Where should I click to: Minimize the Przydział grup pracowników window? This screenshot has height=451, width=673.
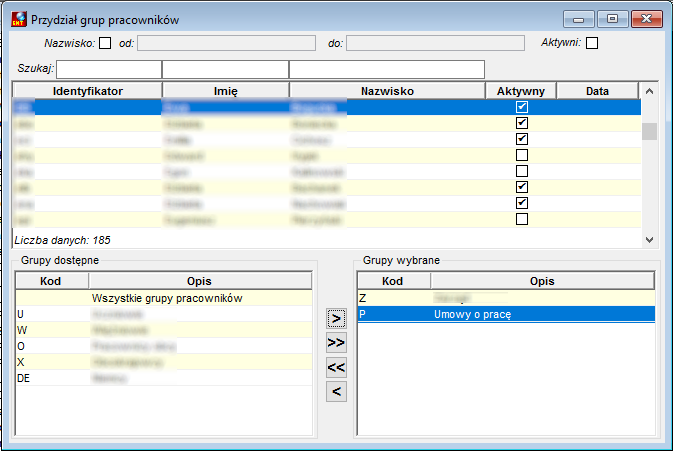tap(579, 19)
